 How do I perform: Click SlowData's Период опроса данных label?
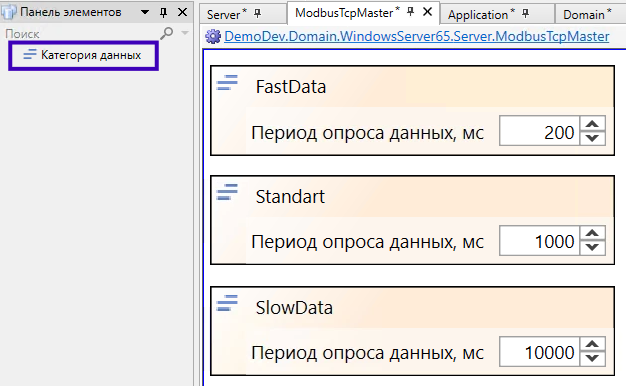(x=367, y=353)
